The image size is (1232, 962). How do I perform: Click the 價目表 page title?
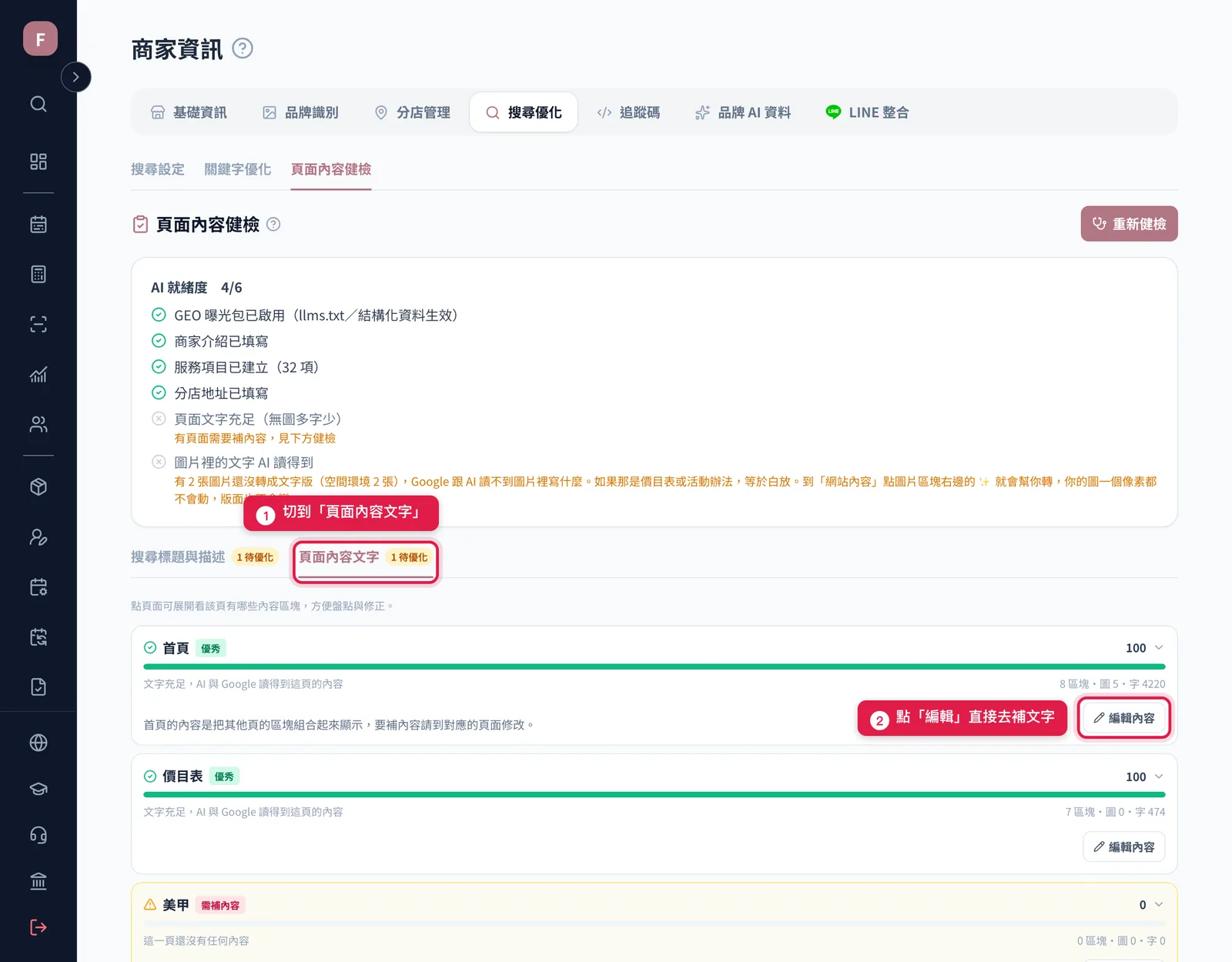(x=182, y=777)
